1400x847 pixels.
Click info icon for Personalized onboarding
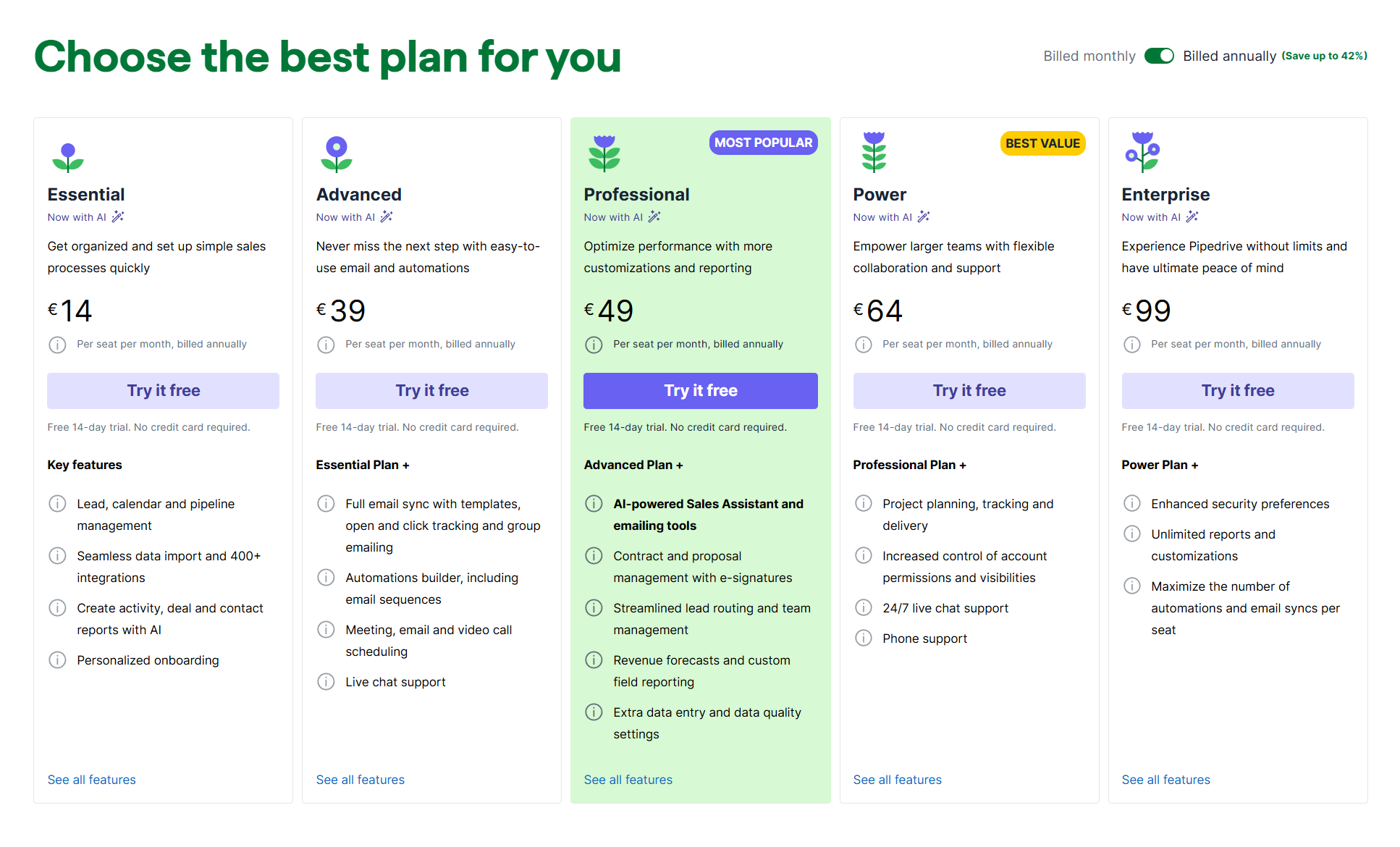57,660
